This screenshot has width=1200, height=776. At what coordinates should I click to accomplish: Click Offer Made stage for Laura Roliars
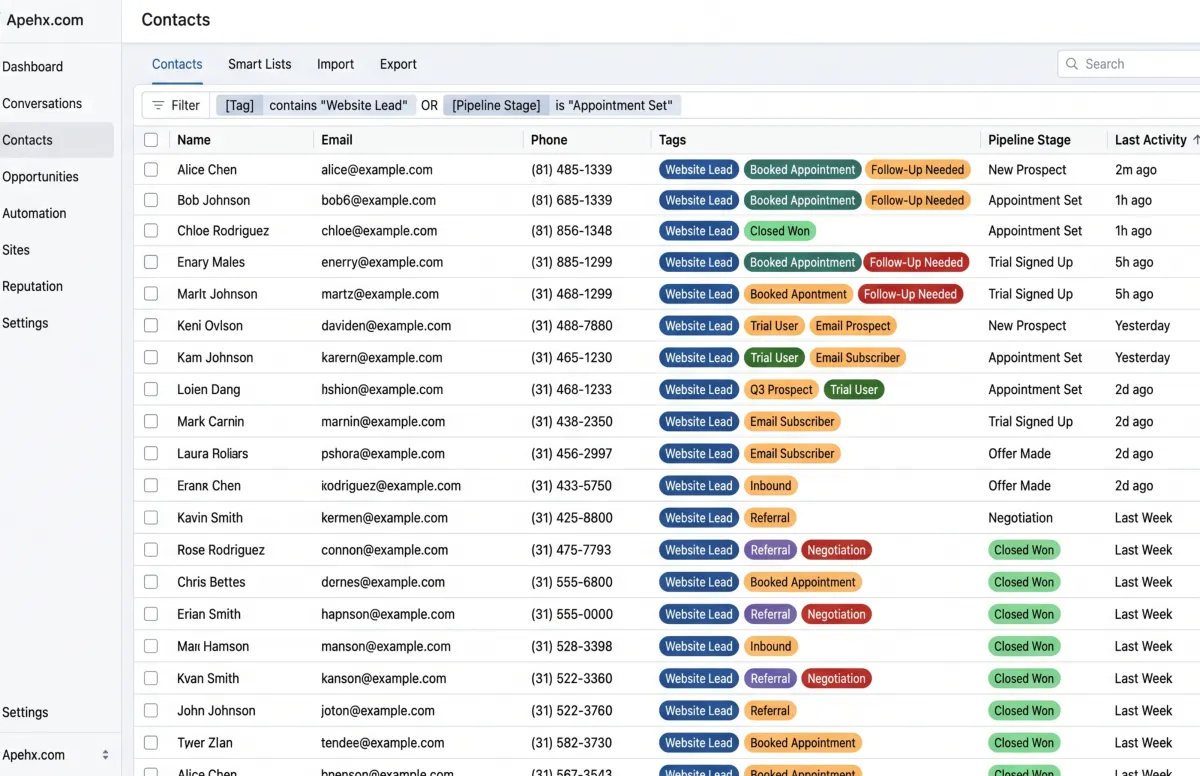[1020, 454]
